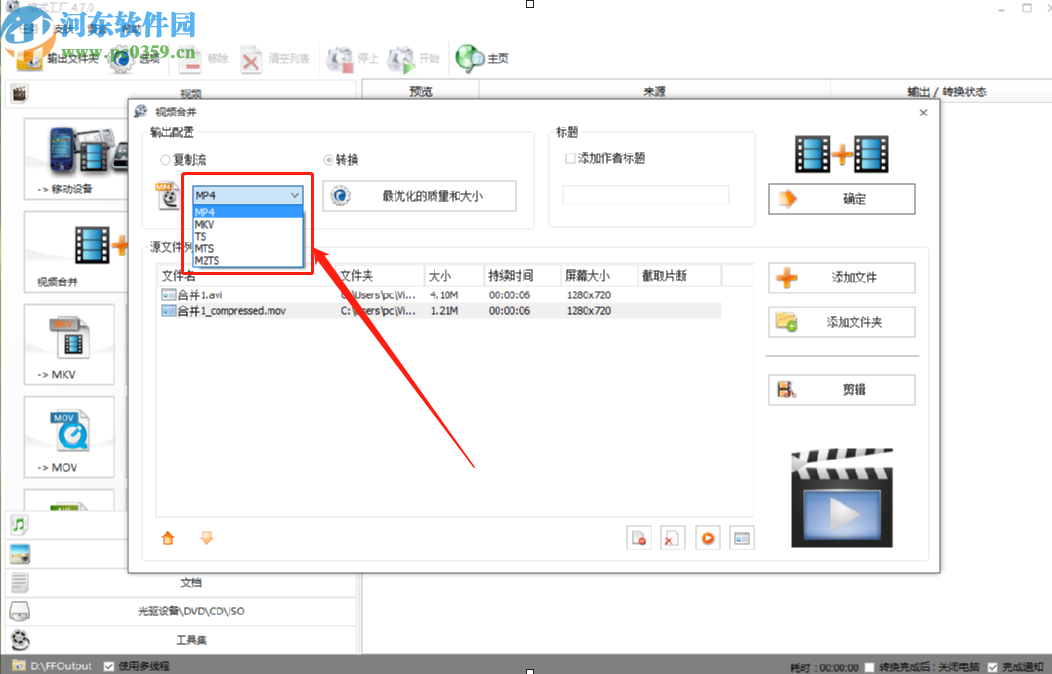Choose TS in the format list
Screen dimensions: 1052x674
(x=248, y=237)
